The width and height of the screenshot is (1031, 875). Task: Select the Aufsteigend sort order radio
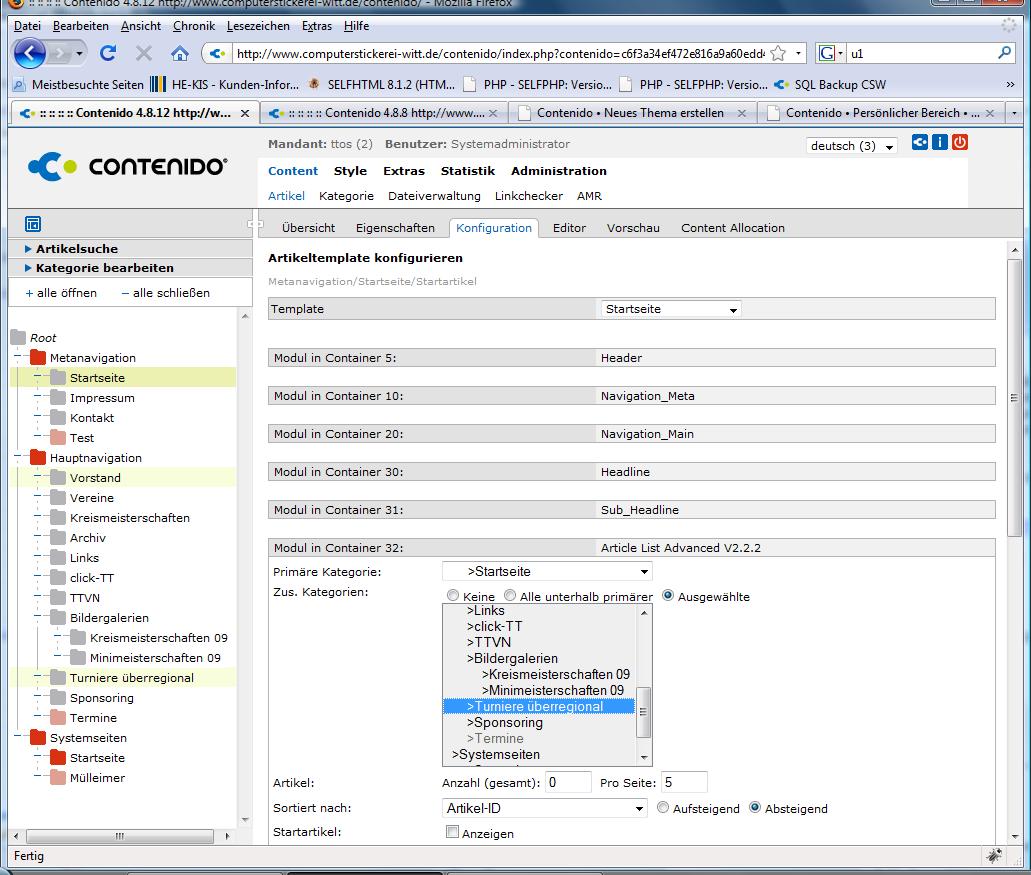(663, 808)
